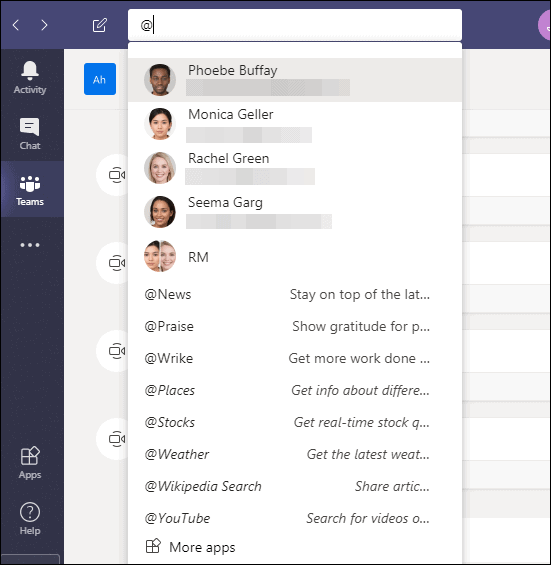551x565 pixels.
Task: Click the @ search command box
Action: (x=295, y=25)
